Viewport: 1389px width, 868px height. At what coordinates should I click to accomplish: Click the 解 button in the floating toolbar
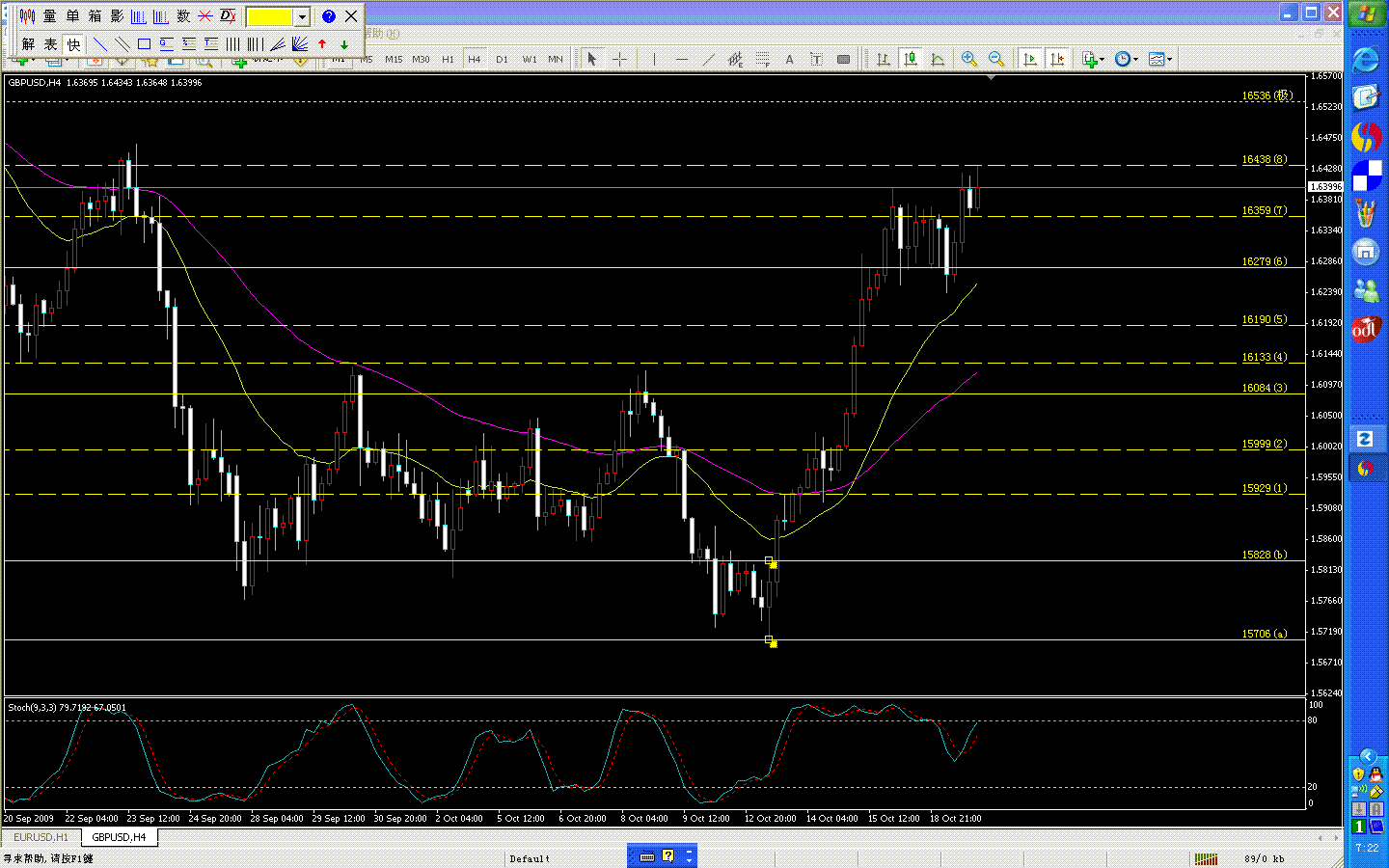28,44
